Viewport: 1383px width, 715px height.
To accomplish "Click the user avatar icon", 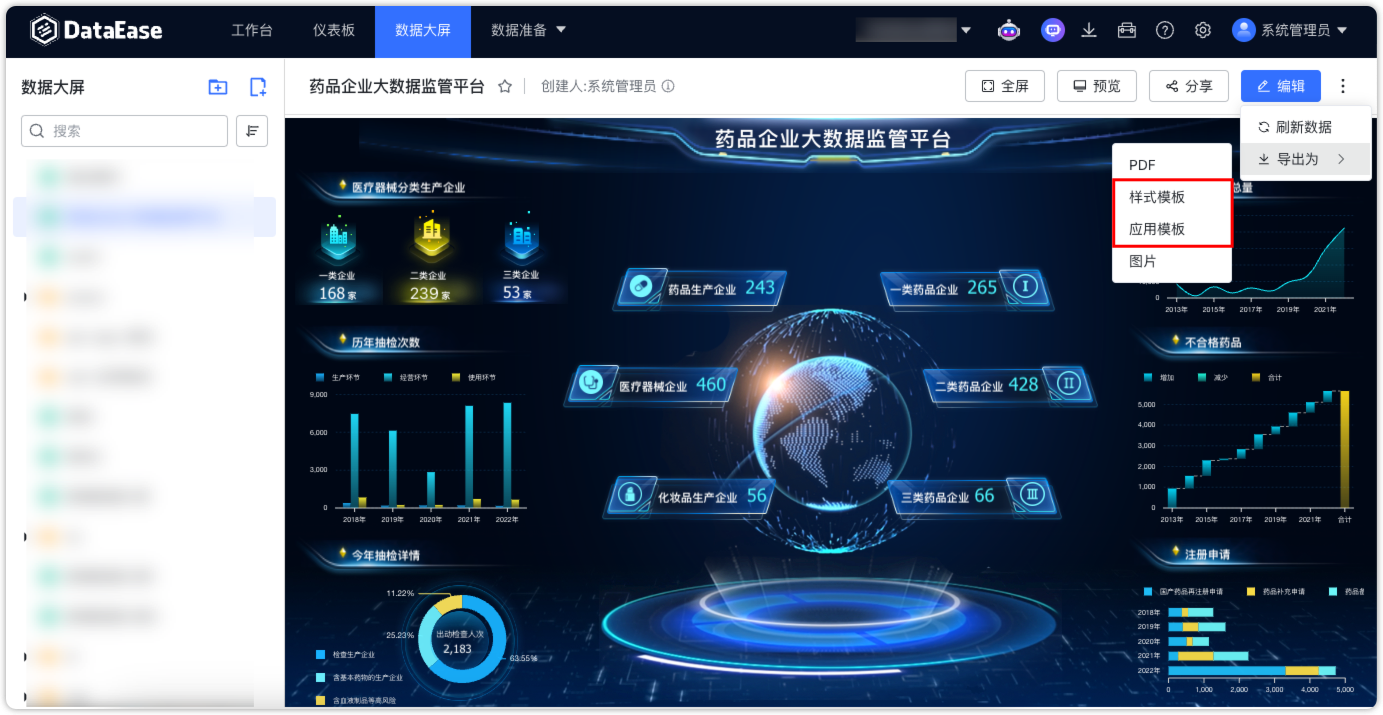I will [1244, 30].
